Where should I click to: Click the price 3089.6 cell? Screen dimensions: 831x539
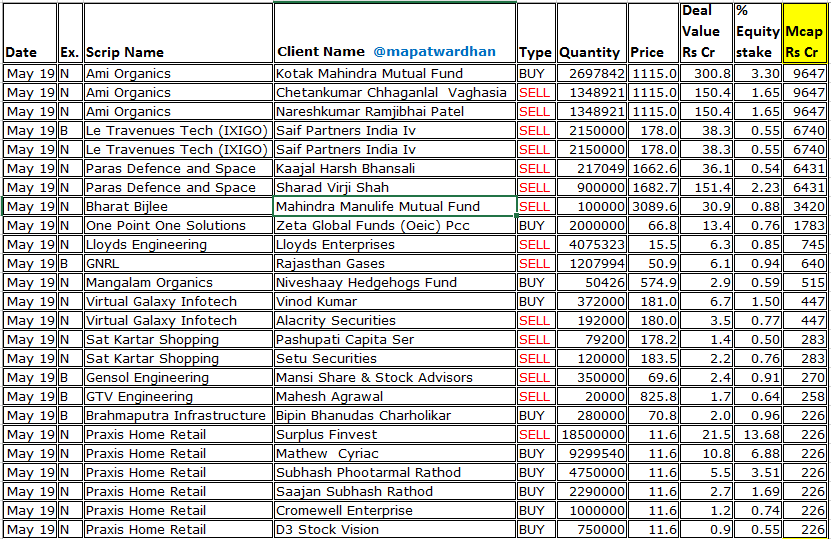point(653,206)
